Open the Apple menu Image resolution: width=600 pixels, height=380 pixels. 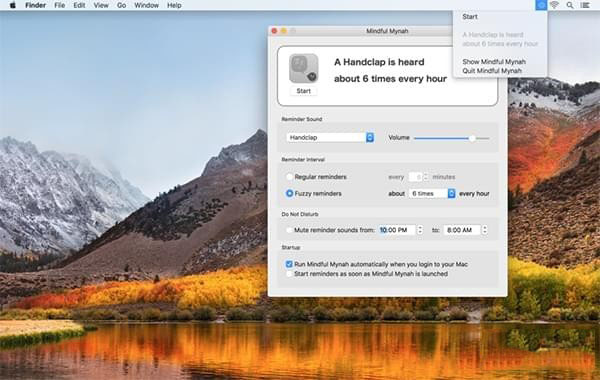12,5
